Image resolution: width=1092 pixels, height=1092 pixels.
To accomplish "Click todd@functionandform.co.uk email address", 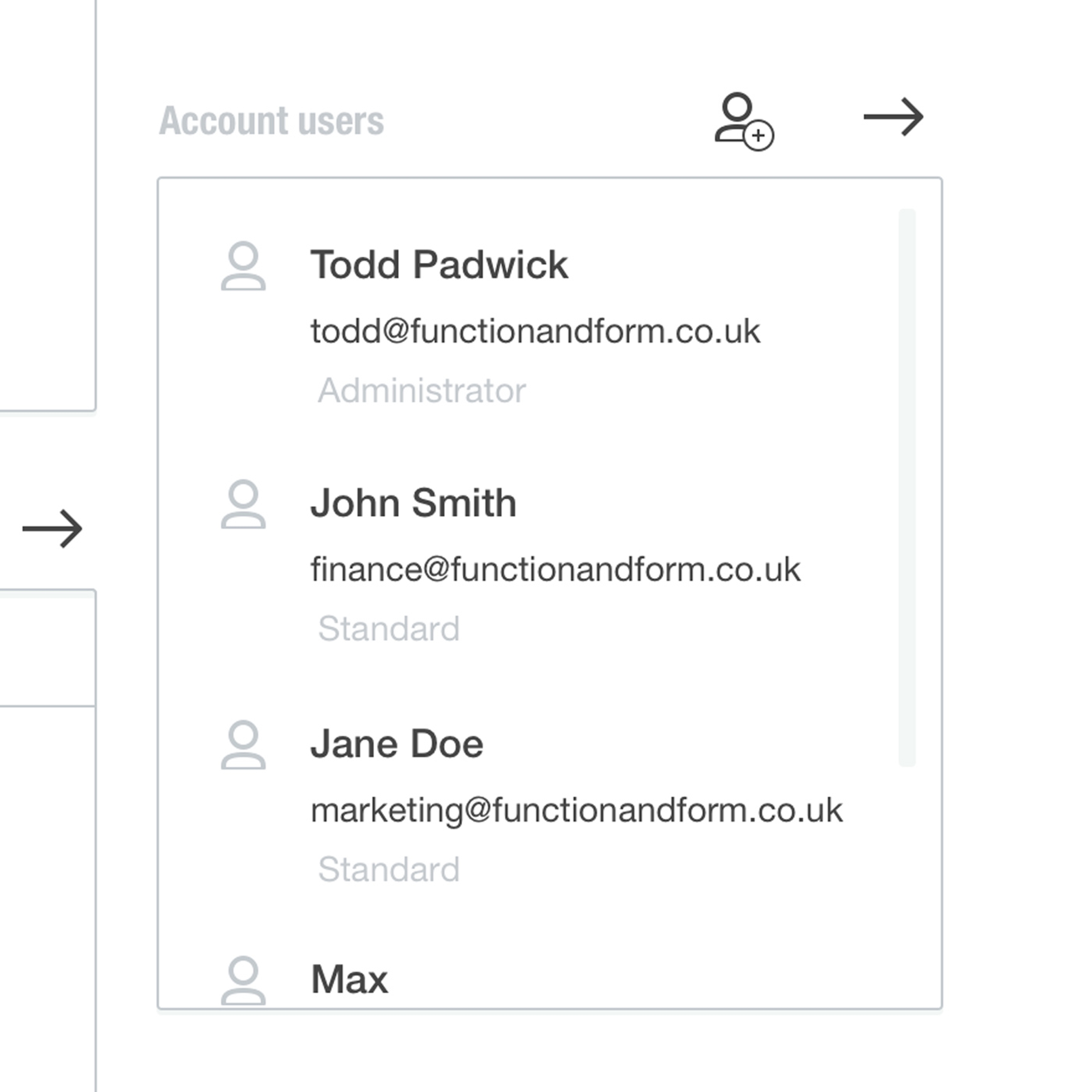I will [535, 331].
